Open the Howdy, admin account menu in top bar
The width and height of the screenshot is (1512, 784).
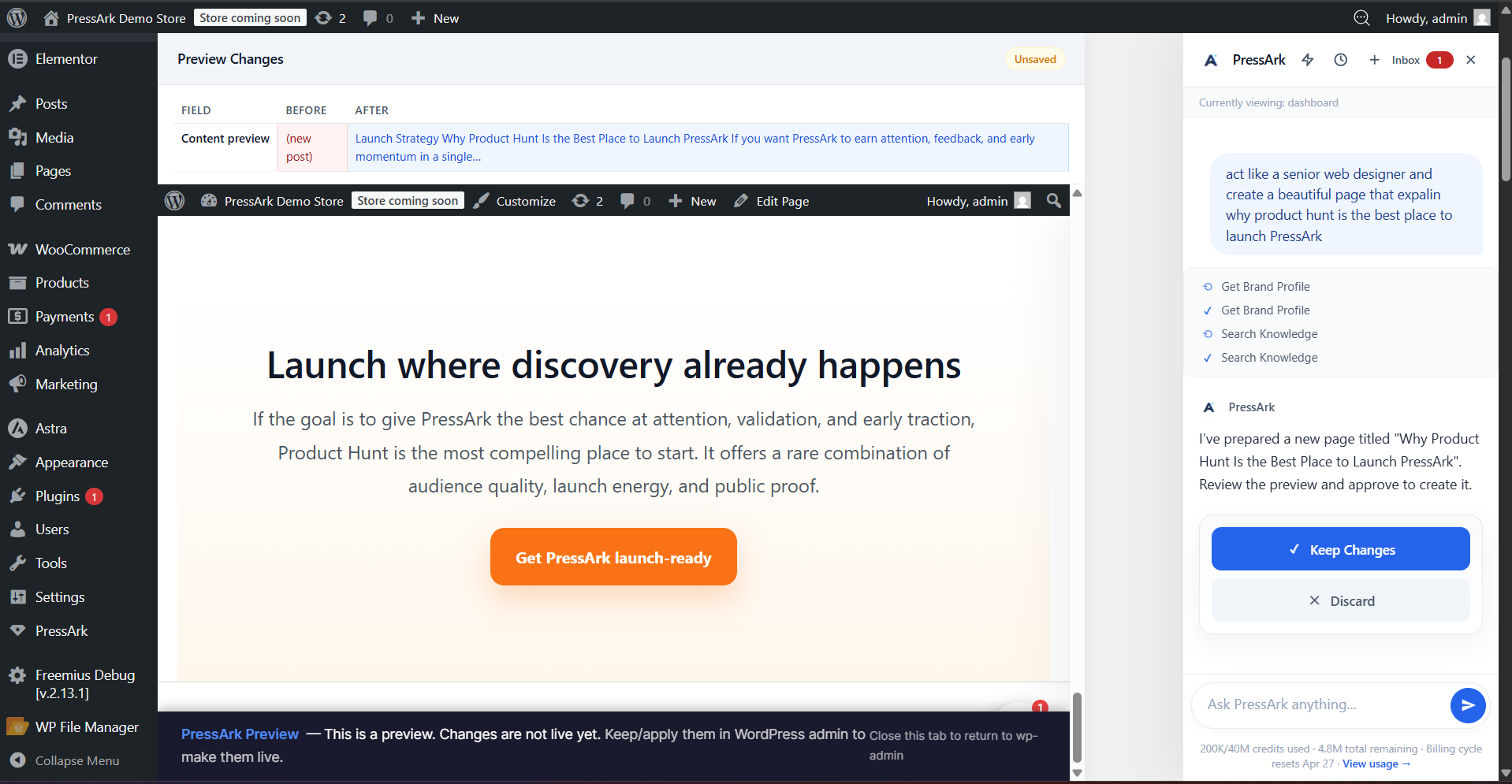click(1437, 17)
